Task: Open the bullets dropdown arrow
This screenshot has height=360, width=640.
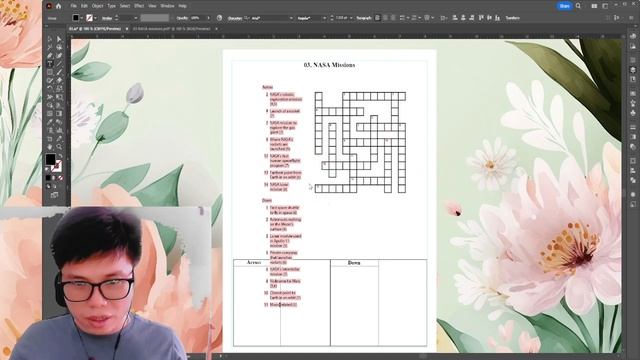Action: (408, 18)
